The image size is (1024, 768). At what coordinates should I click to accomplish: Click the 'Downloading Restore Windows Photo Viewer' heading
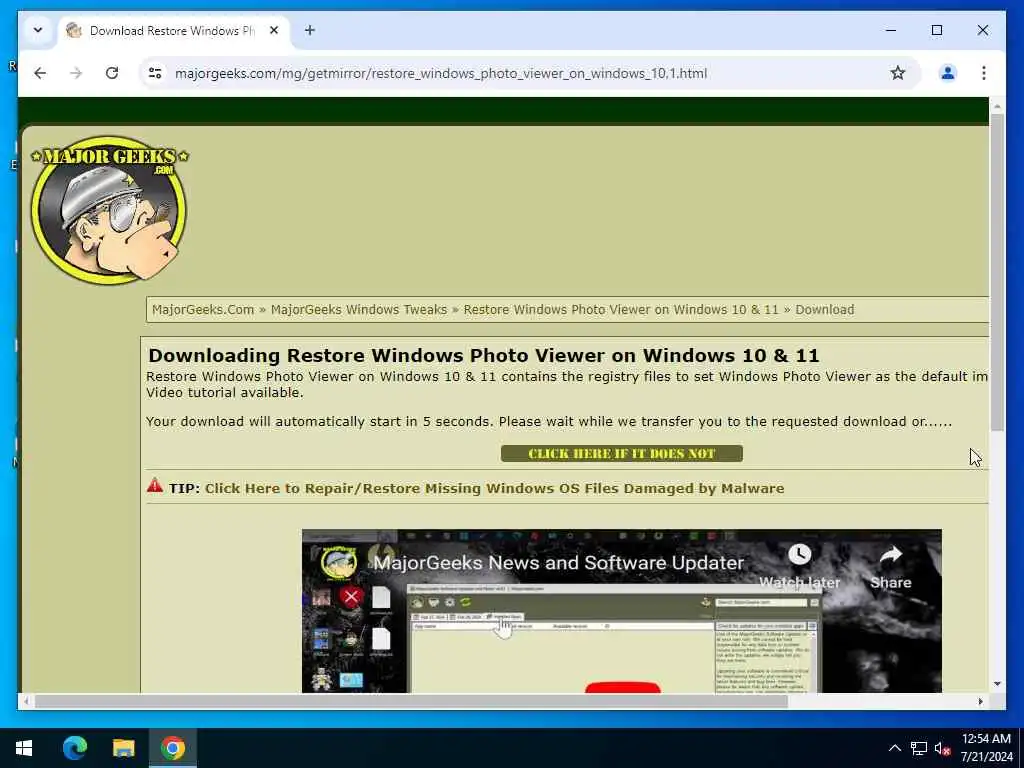(483, 355)
